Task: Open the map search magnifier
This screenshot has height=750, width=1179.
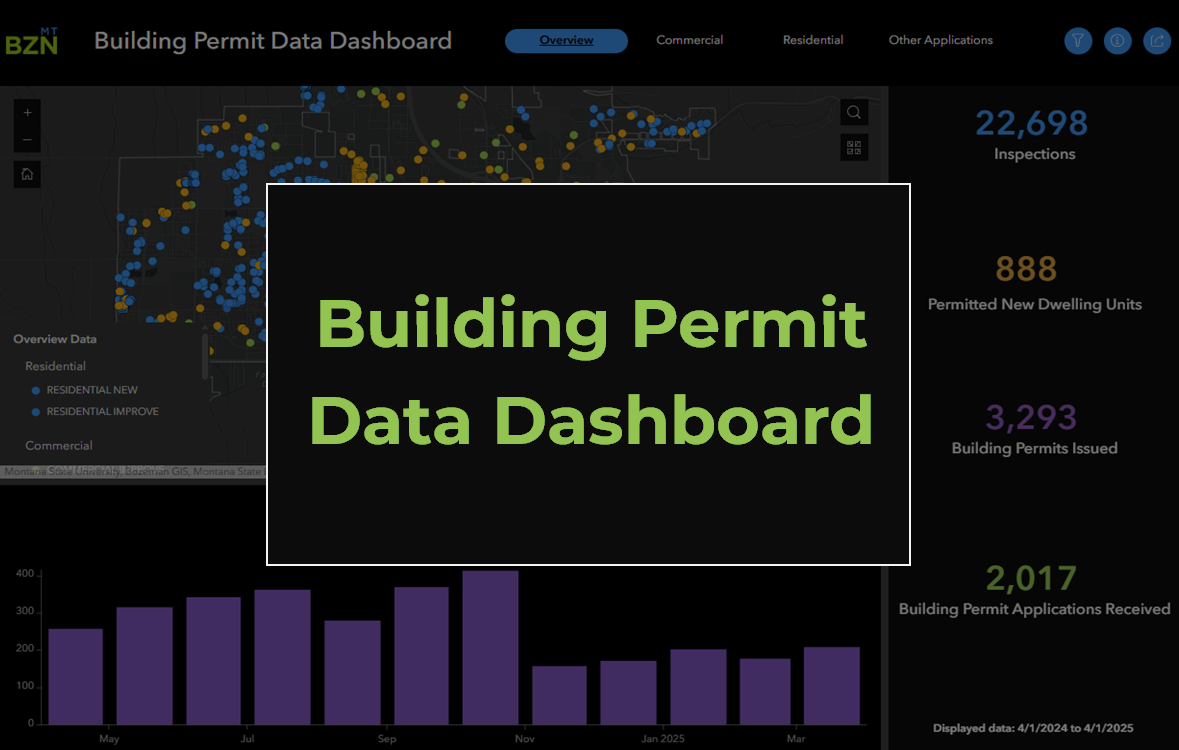Action: [854, 112]
